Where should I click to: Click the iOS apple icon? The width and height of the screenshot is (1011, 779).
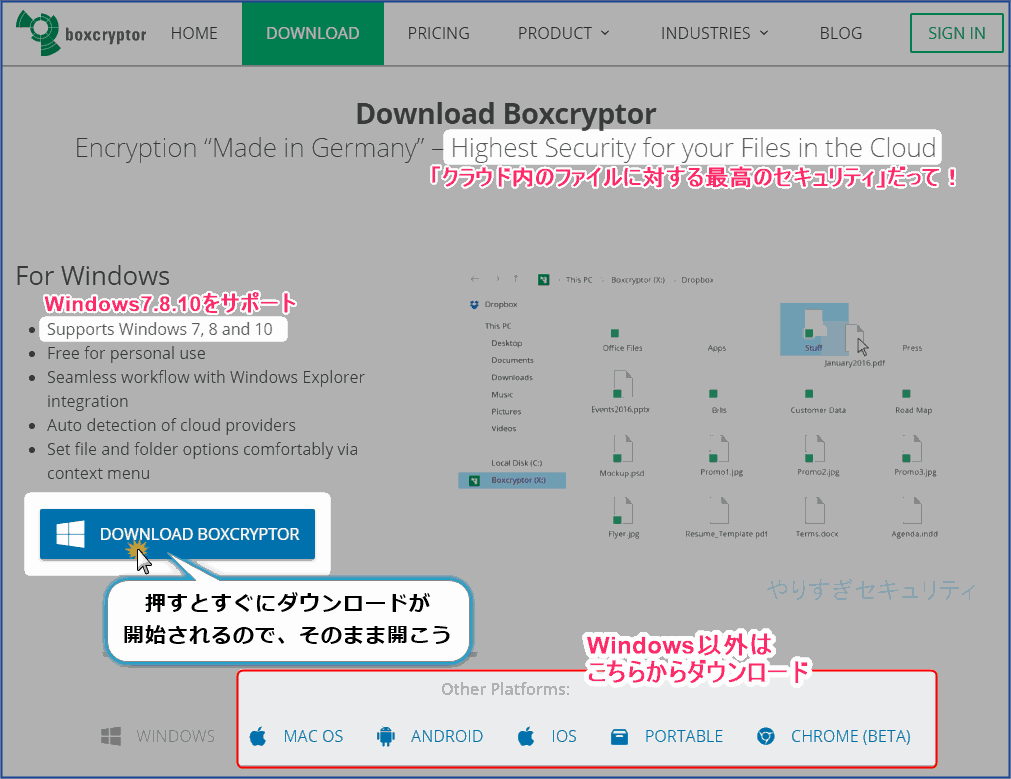[526, 736]
